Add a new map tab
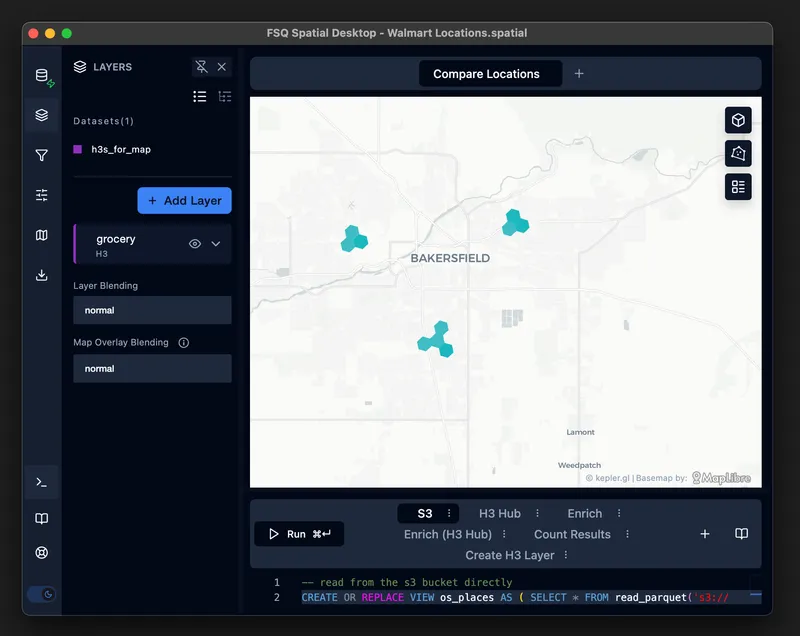 (579, 74)
